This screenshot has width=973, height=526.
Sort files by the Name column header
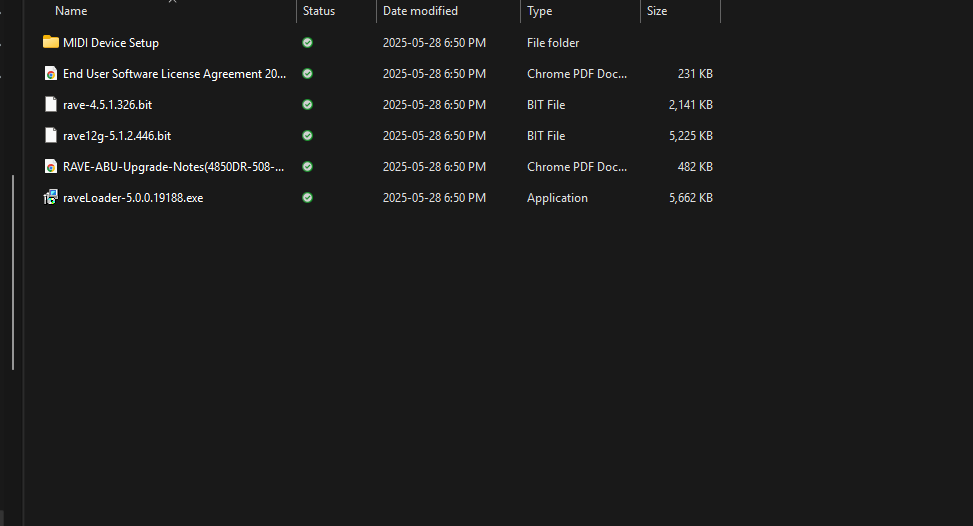tap(71, 11)
